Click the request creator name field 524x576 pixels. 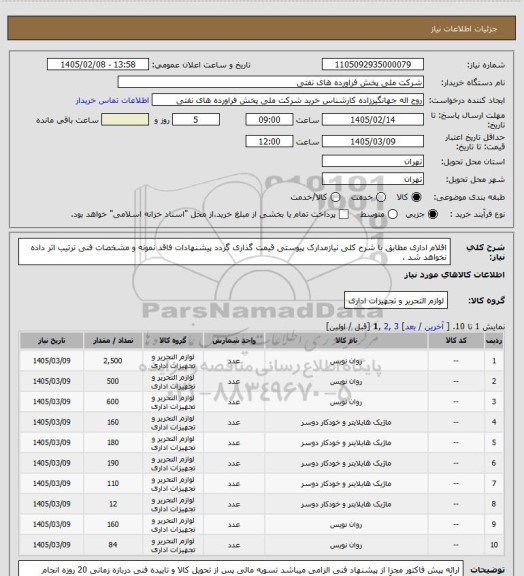(288, 100)
